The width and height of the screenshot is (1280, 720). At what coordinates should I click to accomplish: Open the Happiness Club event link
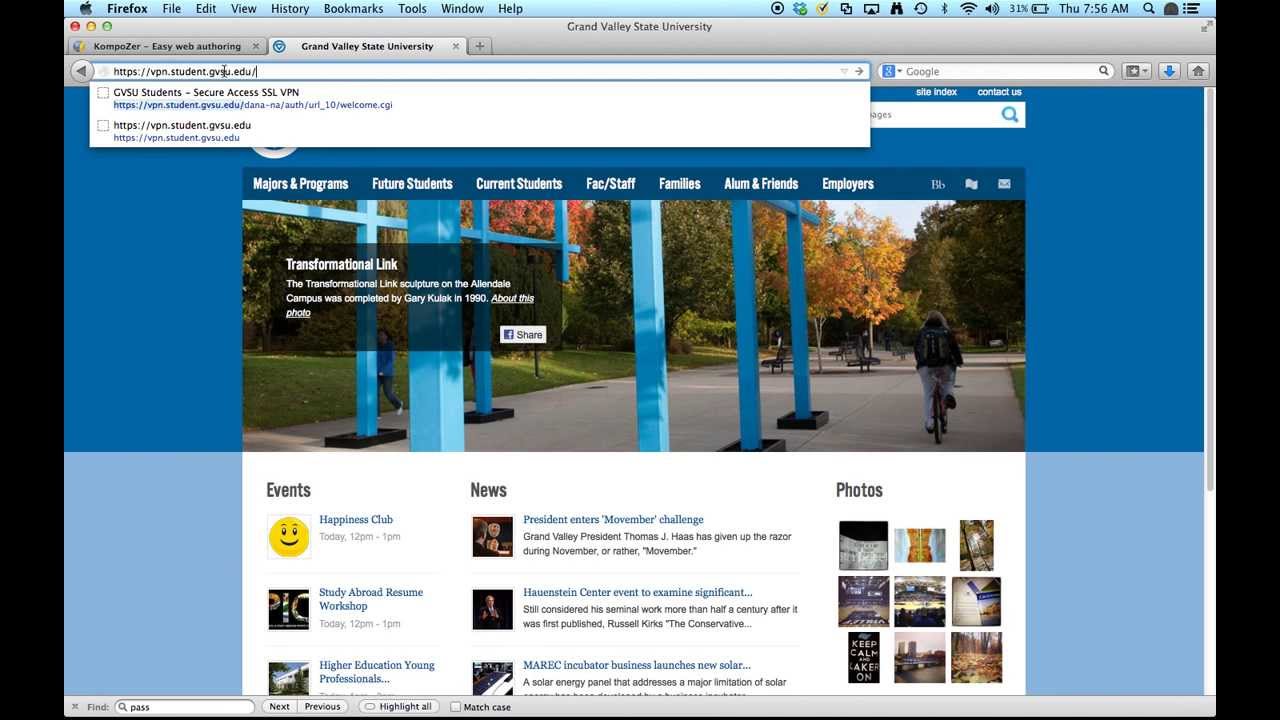[x=356, y=520]
